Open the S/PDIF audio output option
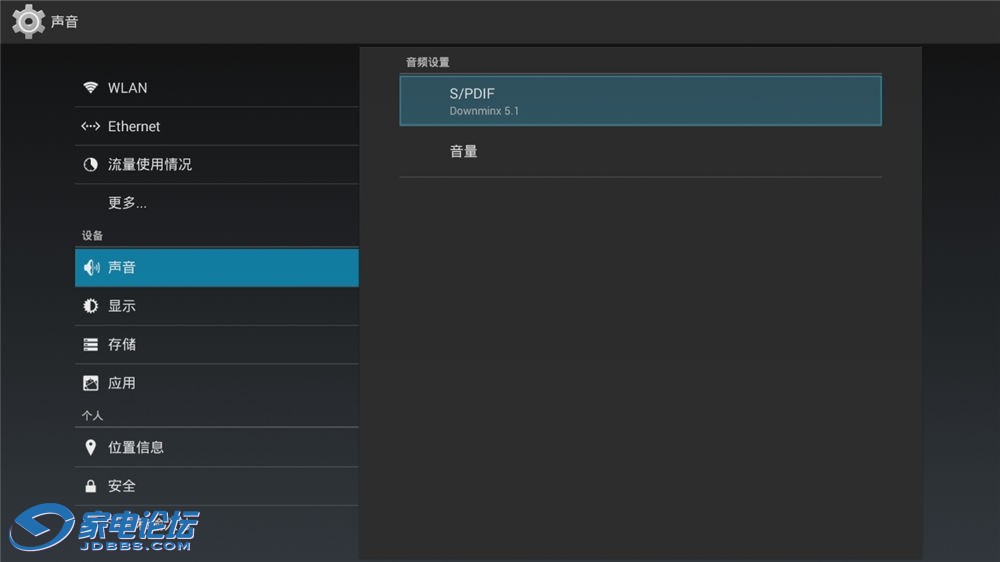Image resolution: width=1000 pixels, height=562 pixels. tap(640, 101)
